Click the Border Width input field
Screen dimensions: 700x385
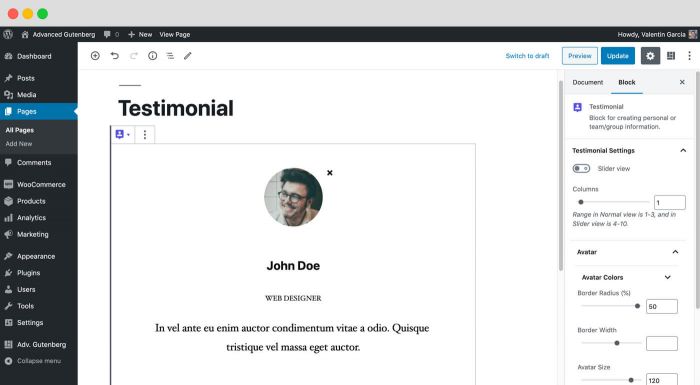tap(662, 343)
